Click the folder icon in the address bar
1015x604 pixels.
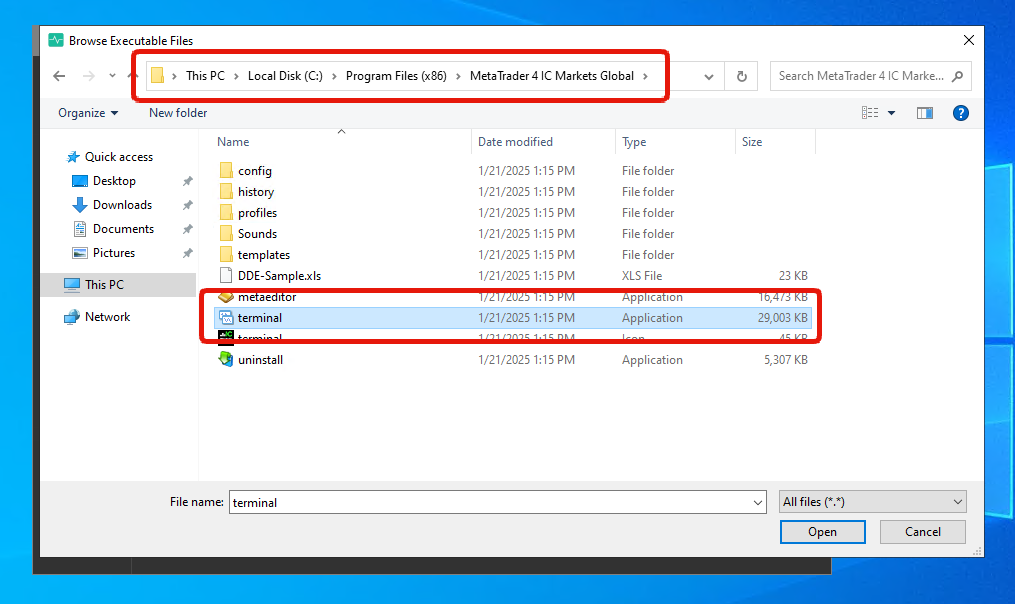[157, 76]
